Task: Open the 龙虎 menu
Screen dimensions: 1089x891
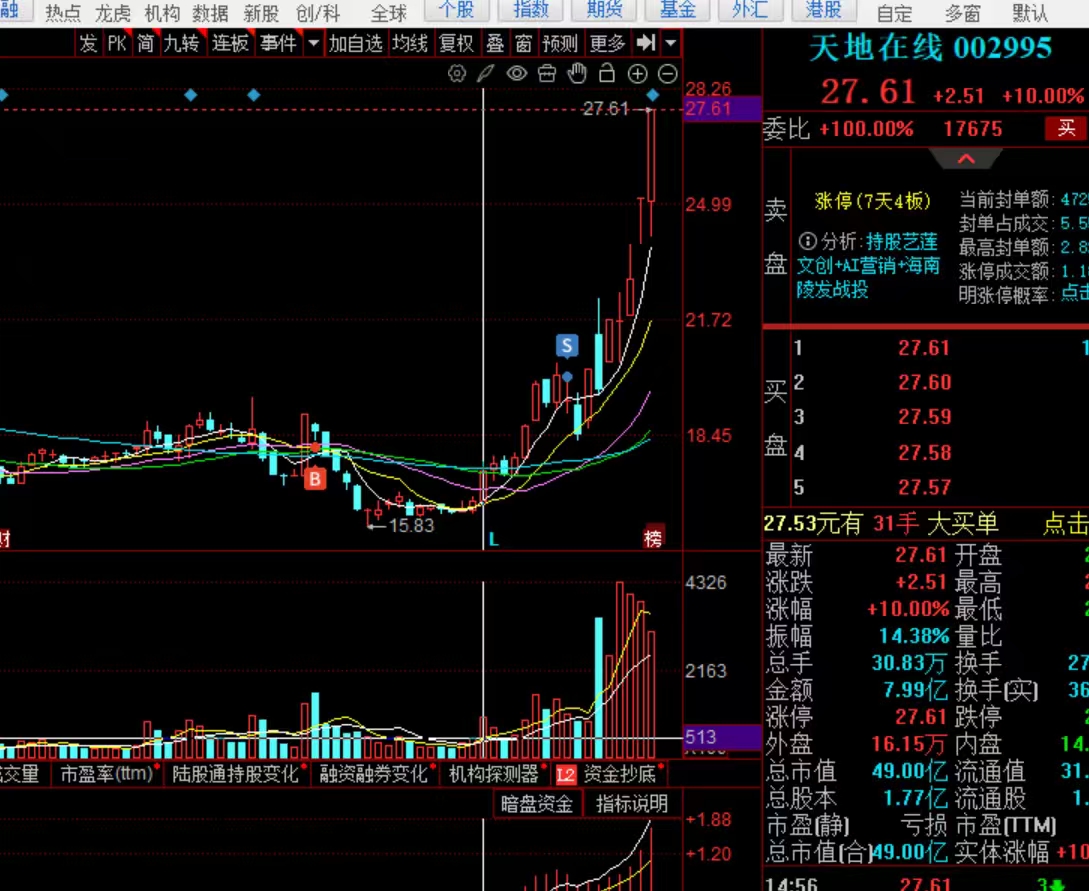Action: pyautogui.click(x=112, y=13)
